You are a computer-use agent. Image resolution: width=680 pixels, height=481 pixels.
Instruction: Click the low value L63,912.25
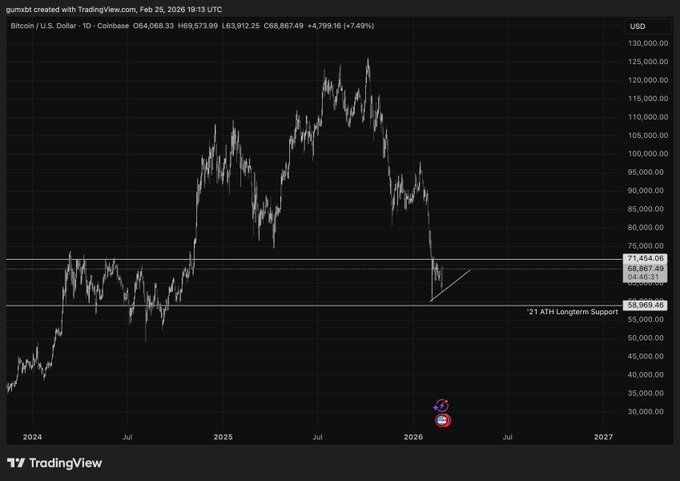[x=241, y=26]
